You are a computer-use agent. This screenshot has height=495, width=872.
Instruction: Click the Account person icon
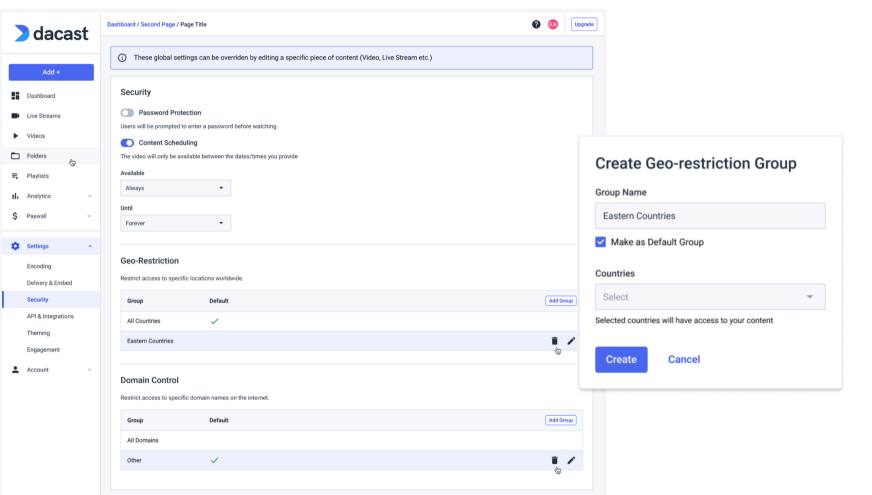(x=15, y=369)
